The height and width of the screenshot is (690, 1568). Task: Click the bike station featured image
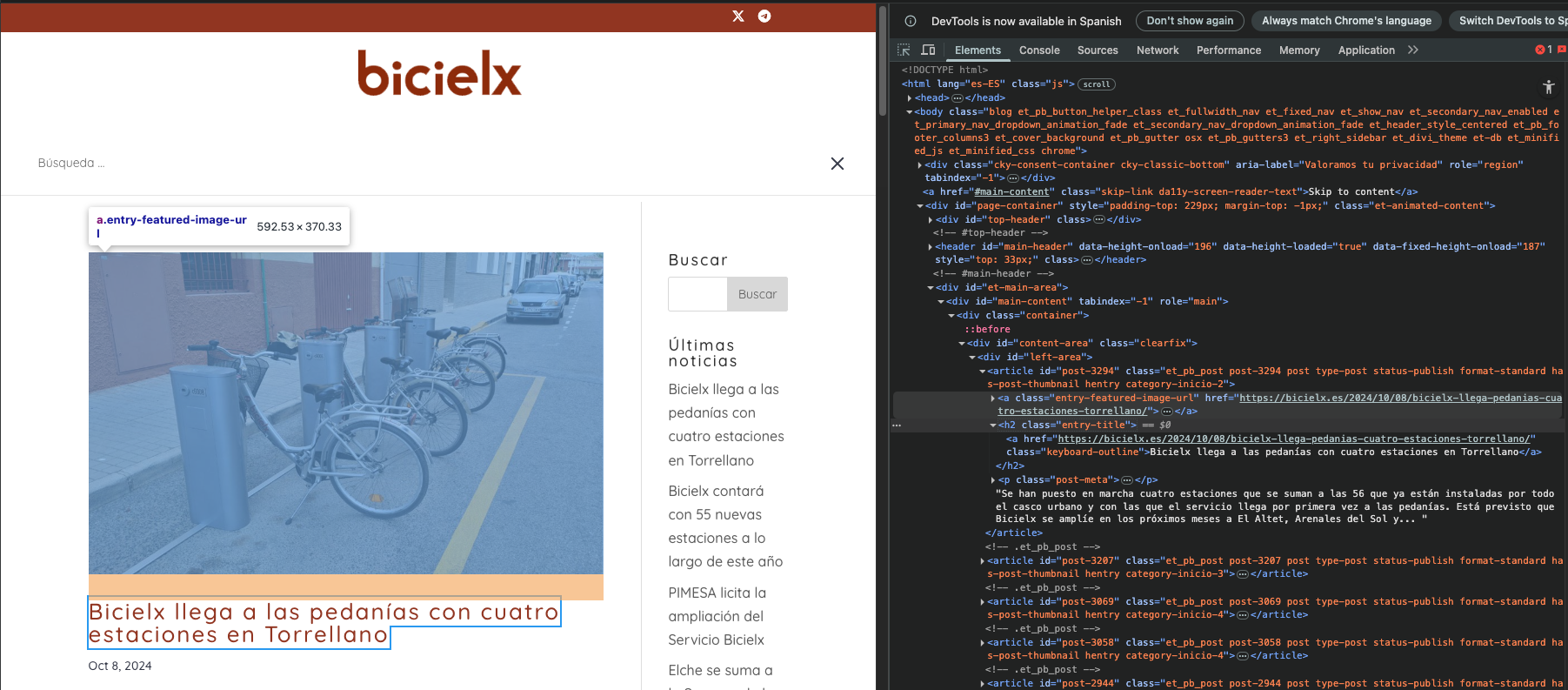click(345, 413)
